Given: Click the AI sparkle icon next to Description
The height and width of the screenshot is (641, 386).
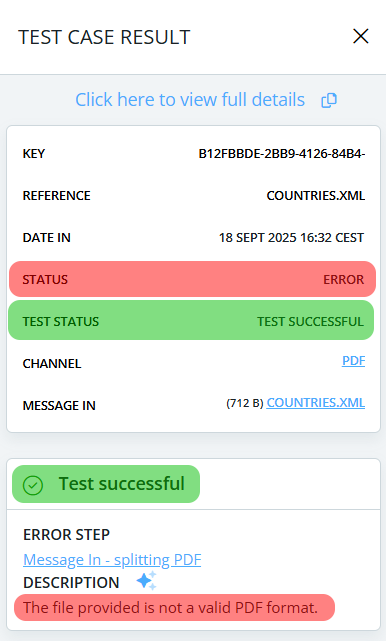Looking at the screenshot, I should tap(146, 581).
